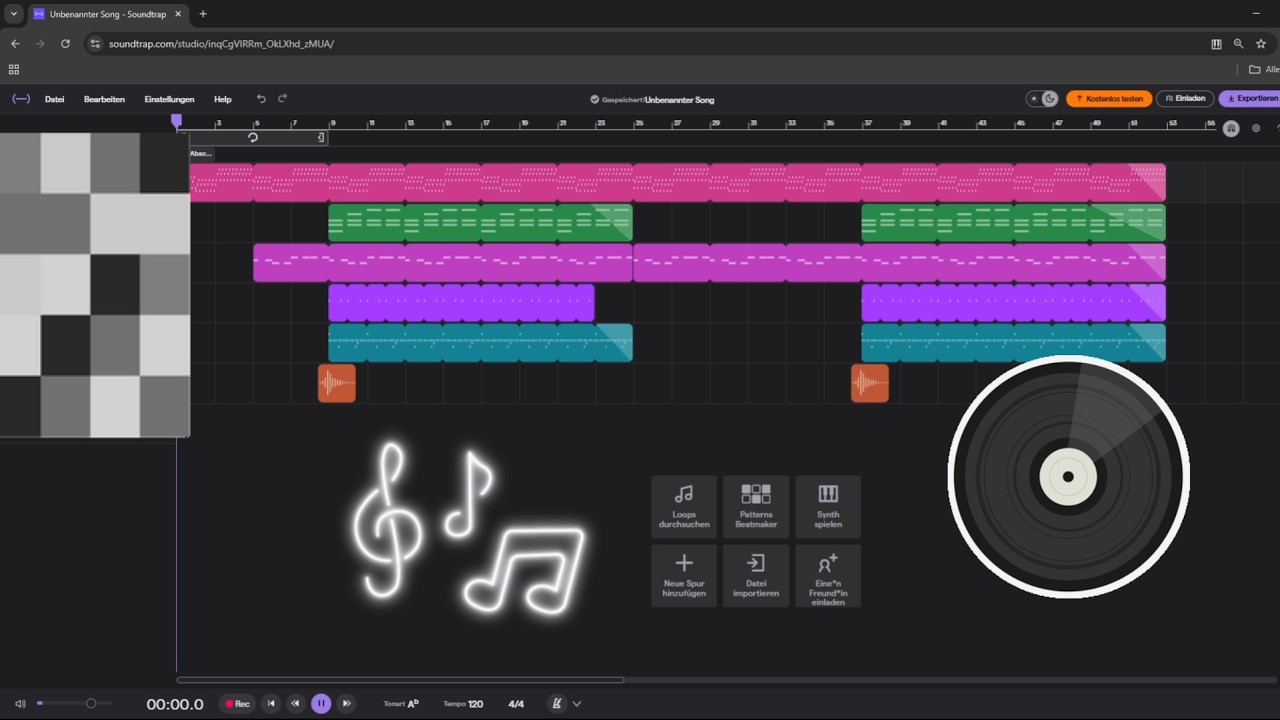
Task: Click the purple playhead marker
Action: [177, 121]
